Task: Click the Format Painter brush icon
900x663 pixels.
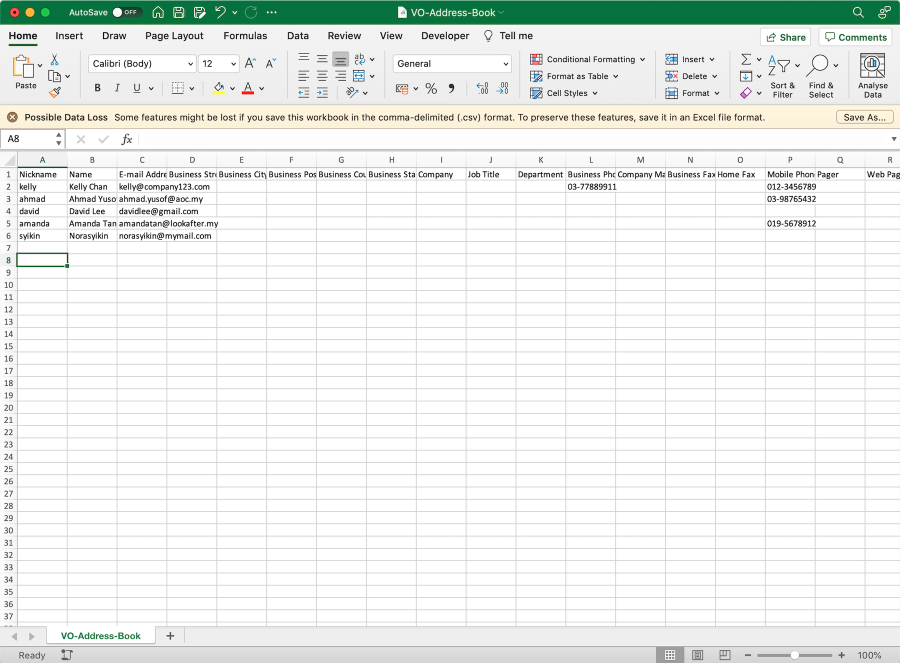Action: 55,93
